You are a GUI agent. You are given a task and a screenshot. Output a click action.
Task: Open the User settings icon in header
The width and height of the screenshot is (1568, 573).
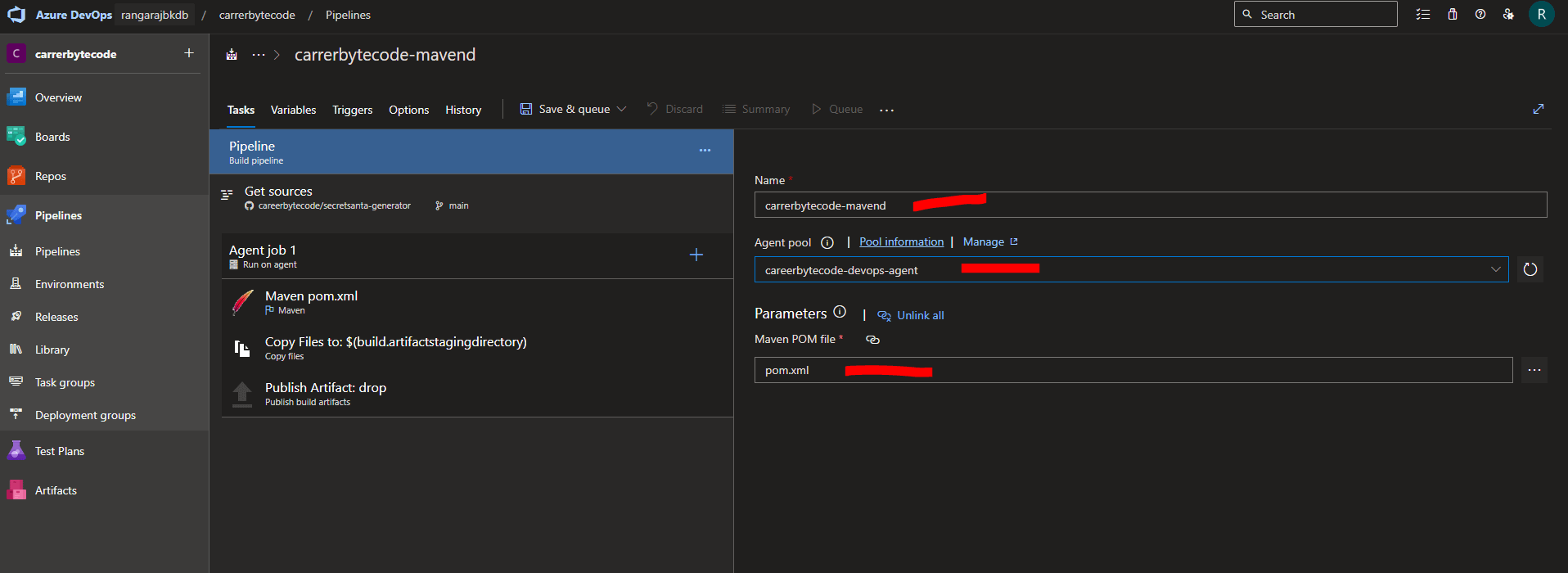coord(1508,15)
